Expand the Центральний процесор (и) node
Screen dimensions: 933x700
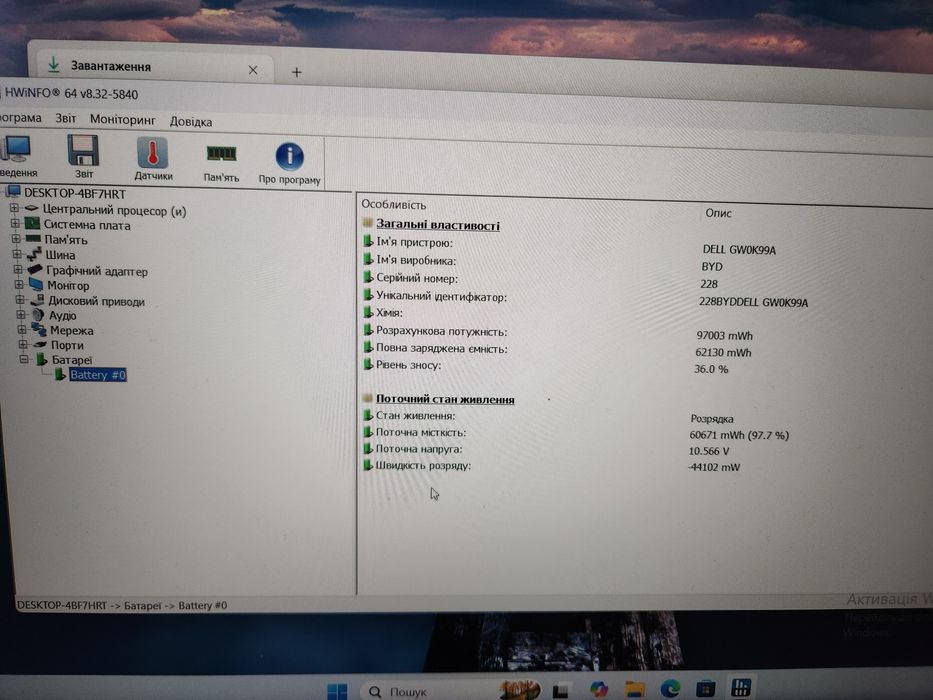(x=14, y=208)
